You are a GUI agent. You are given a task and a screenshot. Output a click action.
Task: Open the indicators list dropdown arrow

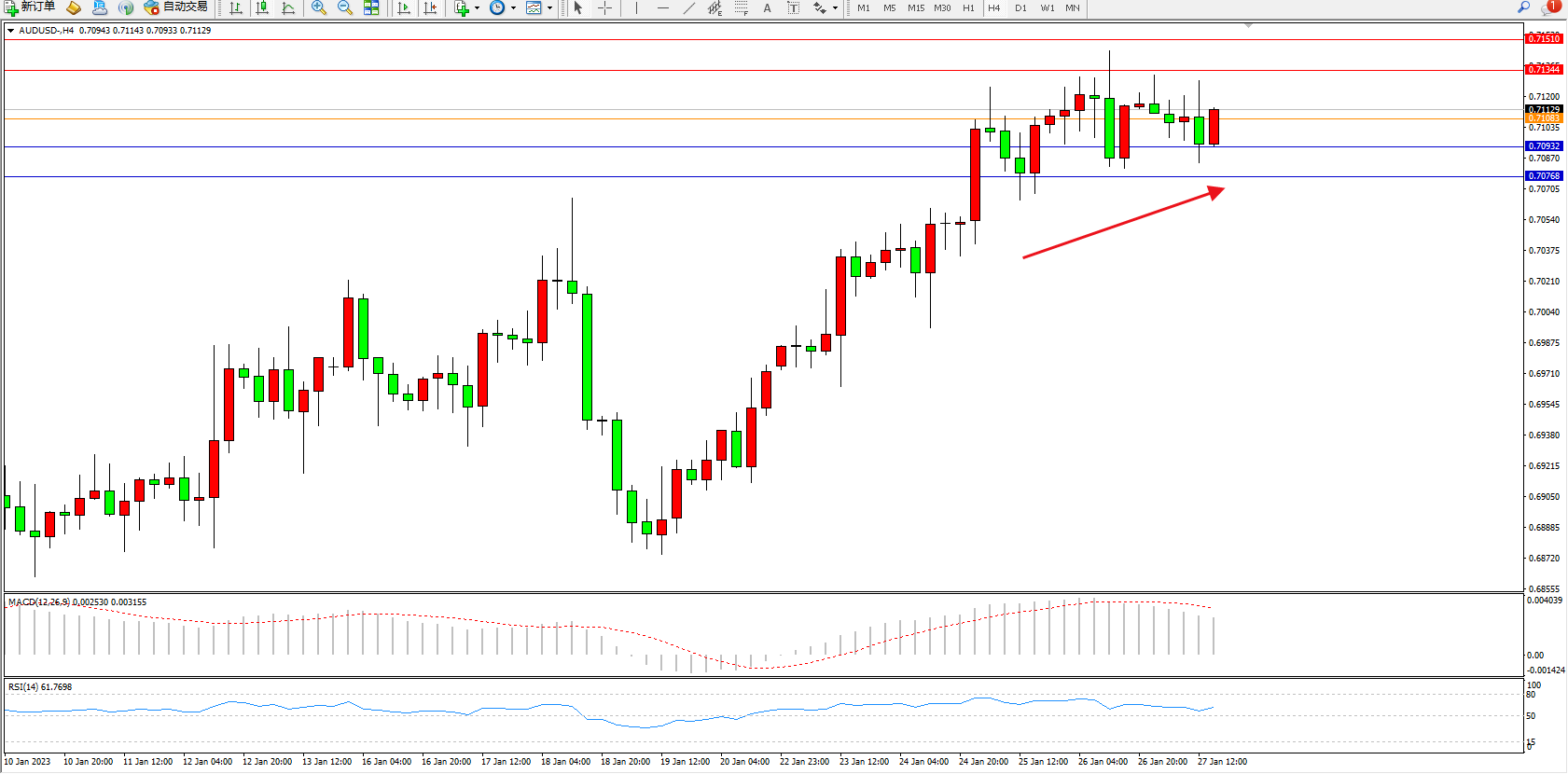tap(477, 7)
